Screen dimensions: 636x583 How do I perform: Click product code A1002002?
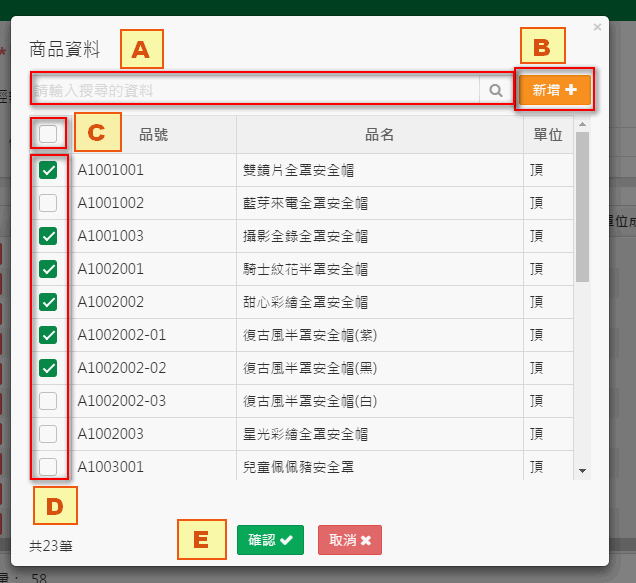point(110,302)
